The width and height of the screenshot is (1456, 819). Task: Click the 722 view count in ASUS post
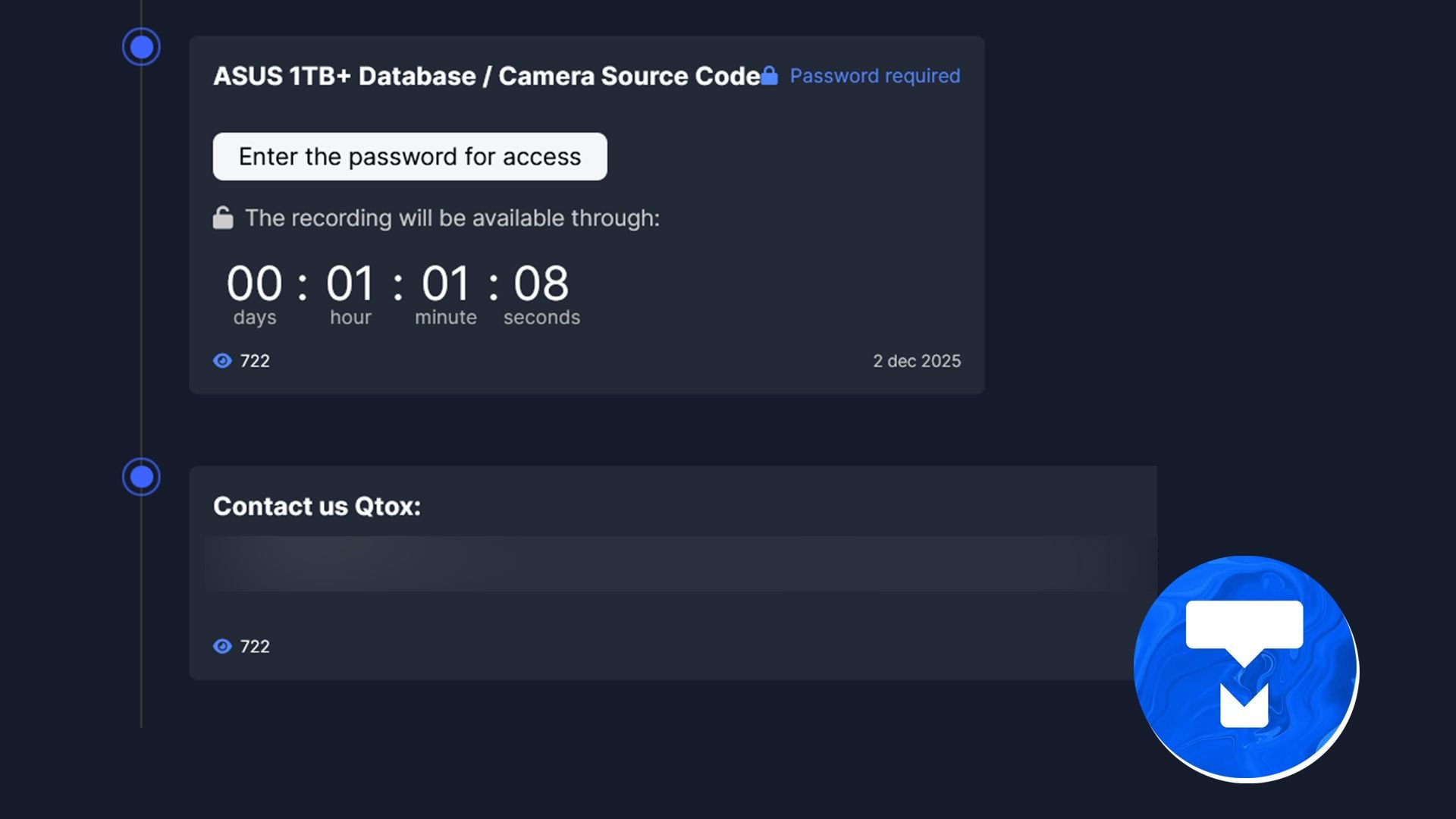coord(255,361)
